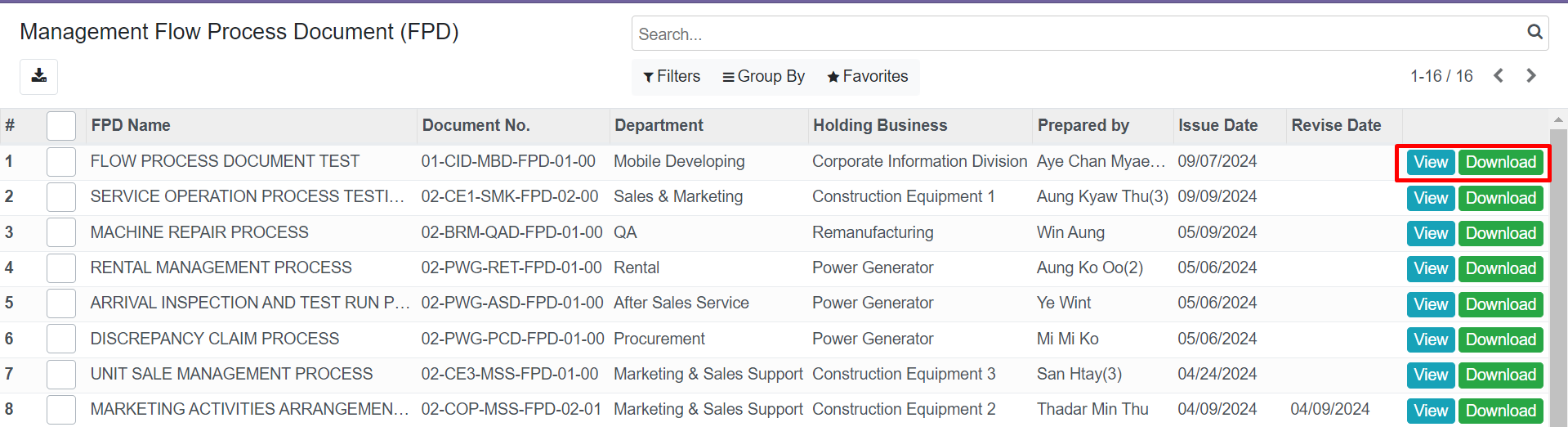Check the MARKETING ACTIVITIES row checkbox

[x=61, y=410]
